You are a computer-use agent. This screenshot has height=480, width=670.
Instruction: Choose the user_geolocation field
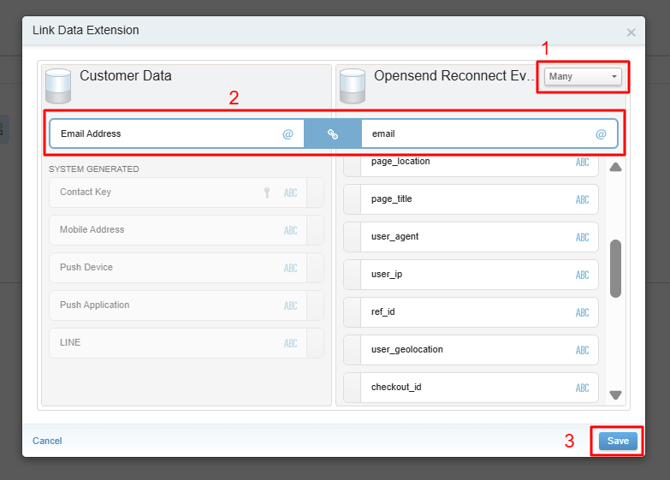coord(460,349)
